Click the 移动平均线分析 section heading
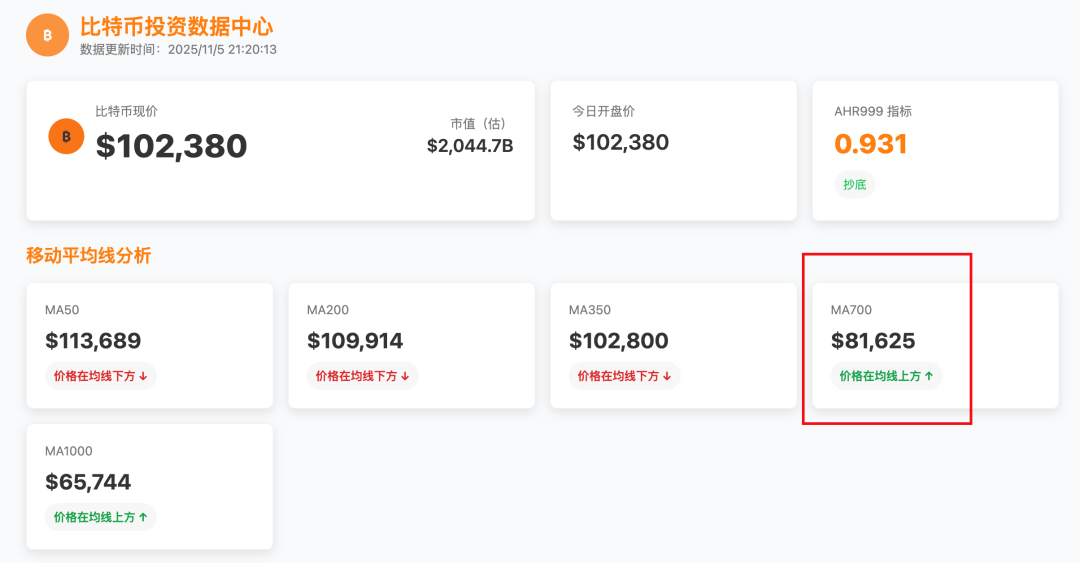Image resolution: width=1080 pixels, height=563 pixels. tap(88, 256)
